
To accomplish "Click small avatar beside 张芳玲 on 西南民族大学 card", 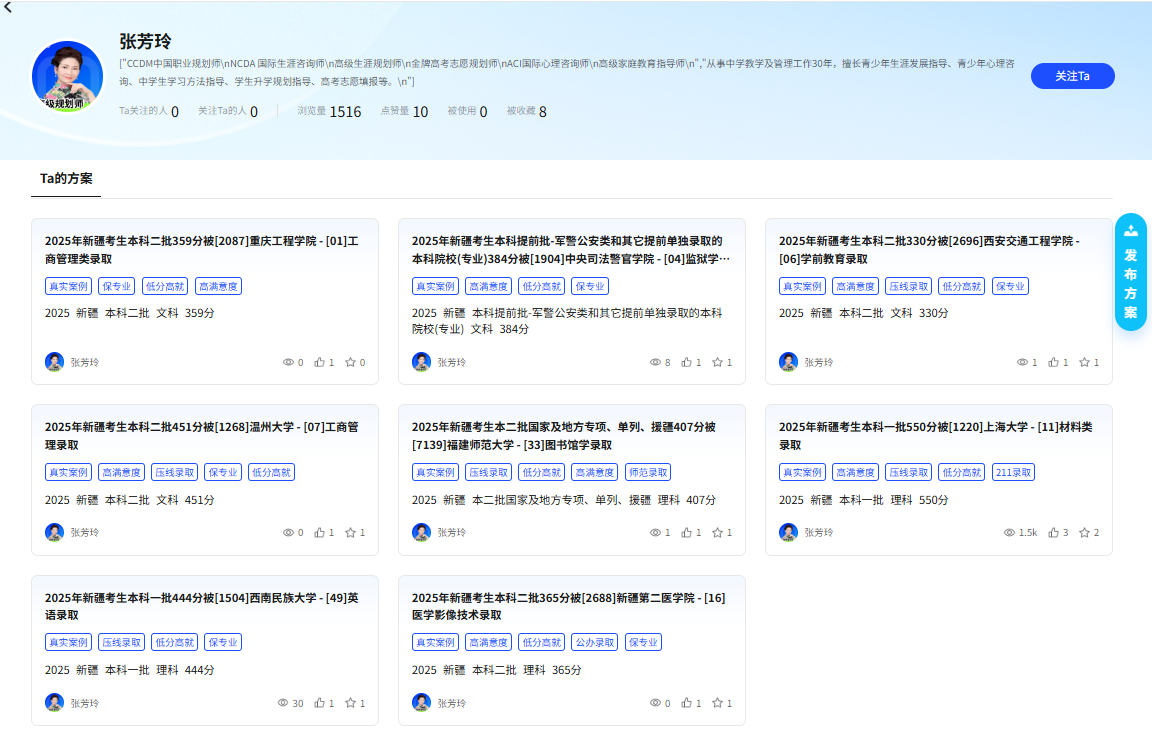I will [x=53, y=703].
